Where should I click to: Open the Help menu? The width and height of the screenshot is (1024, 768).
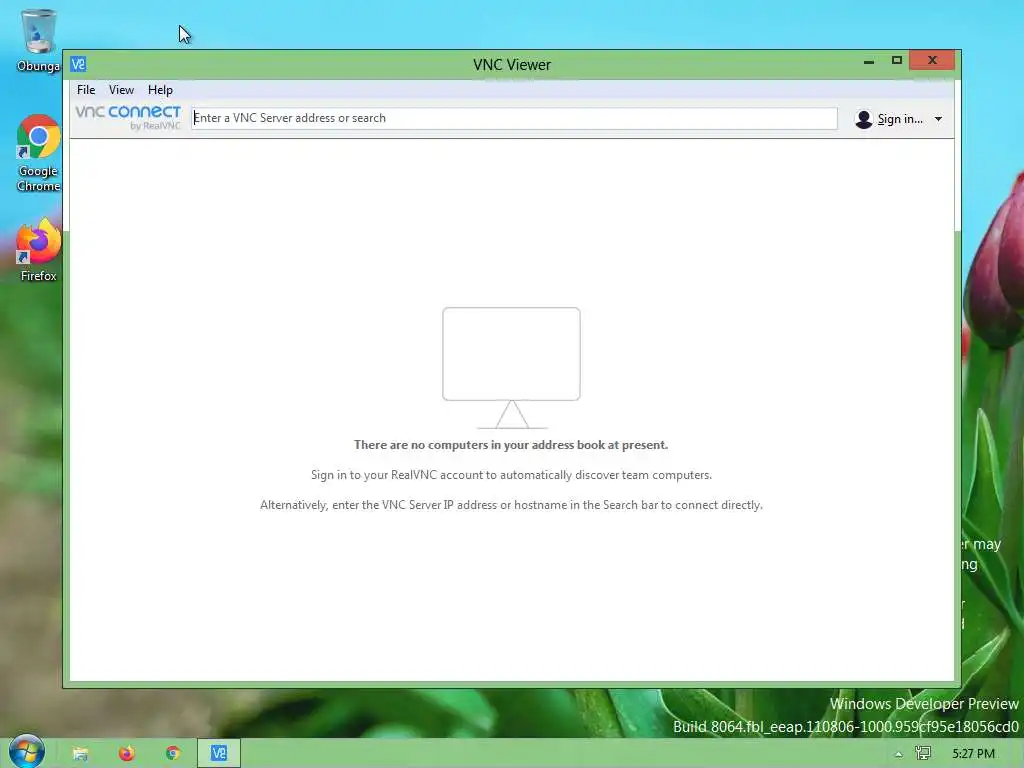[160, 90]
